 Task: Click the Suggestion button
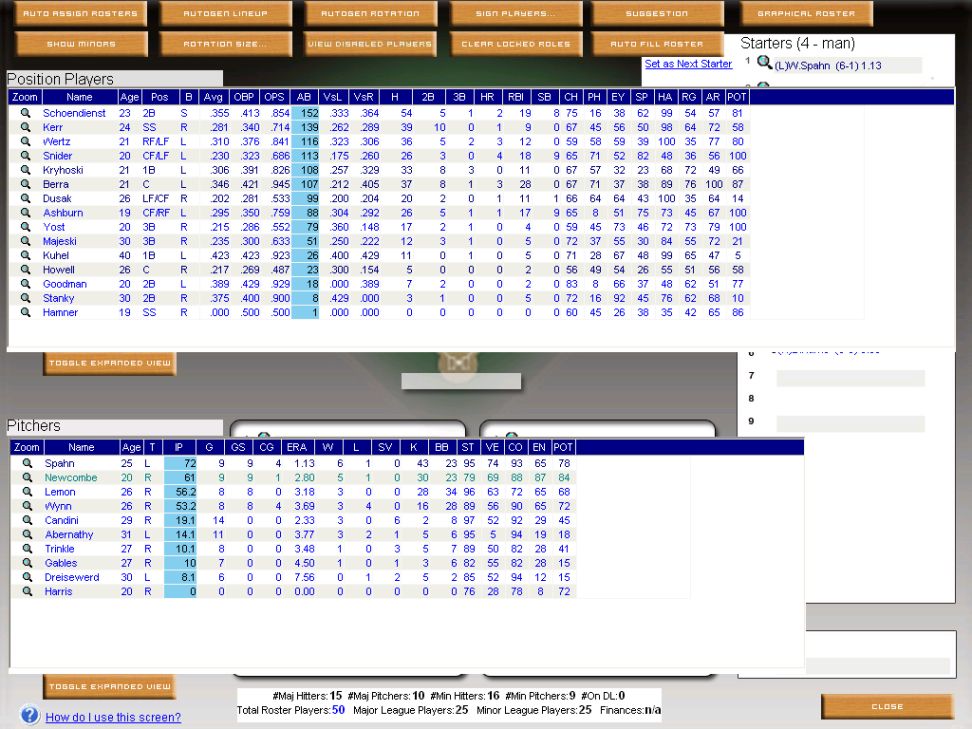tap(657, 13)
